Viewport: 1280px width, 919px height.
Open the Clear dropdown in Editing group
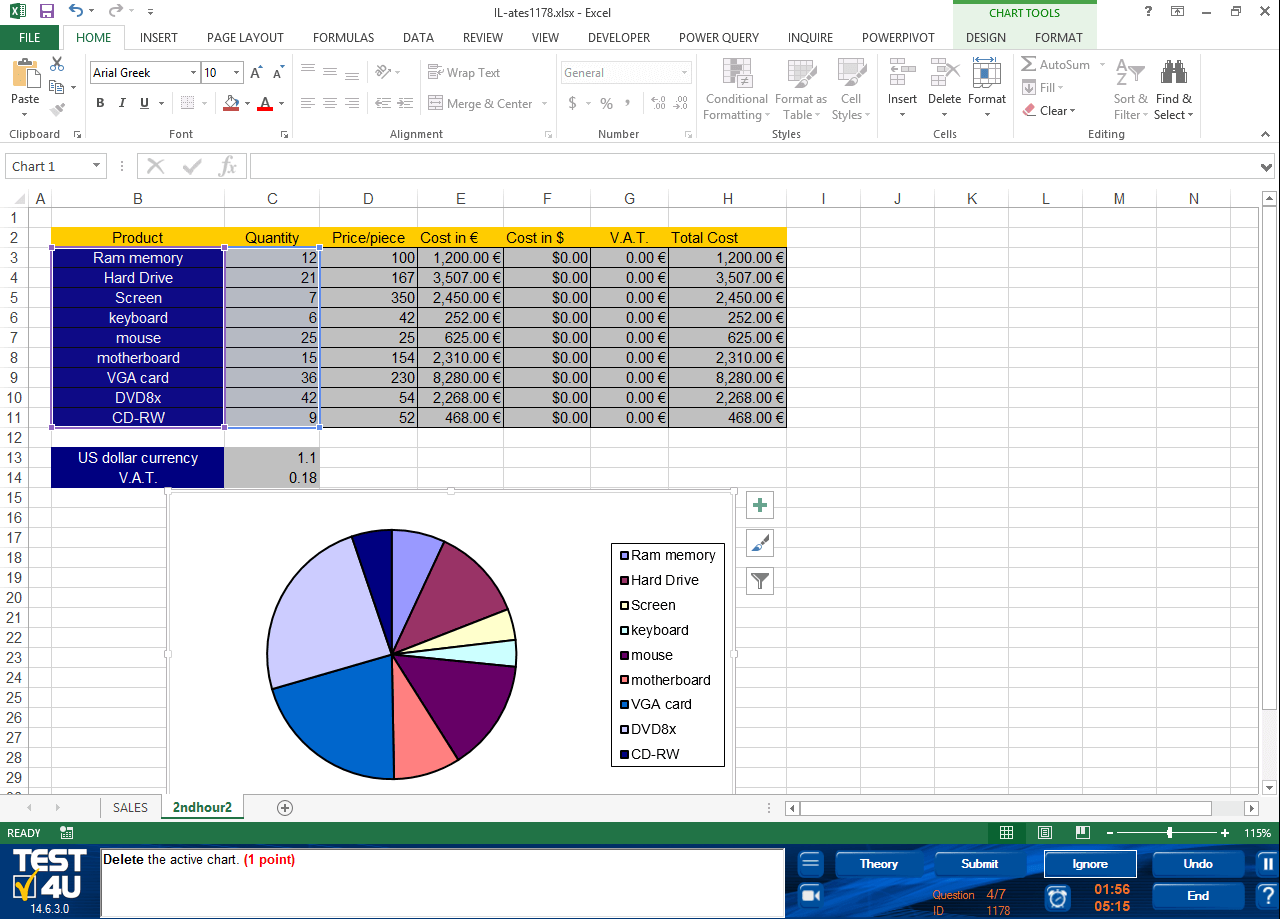[x=1049, y=111]
